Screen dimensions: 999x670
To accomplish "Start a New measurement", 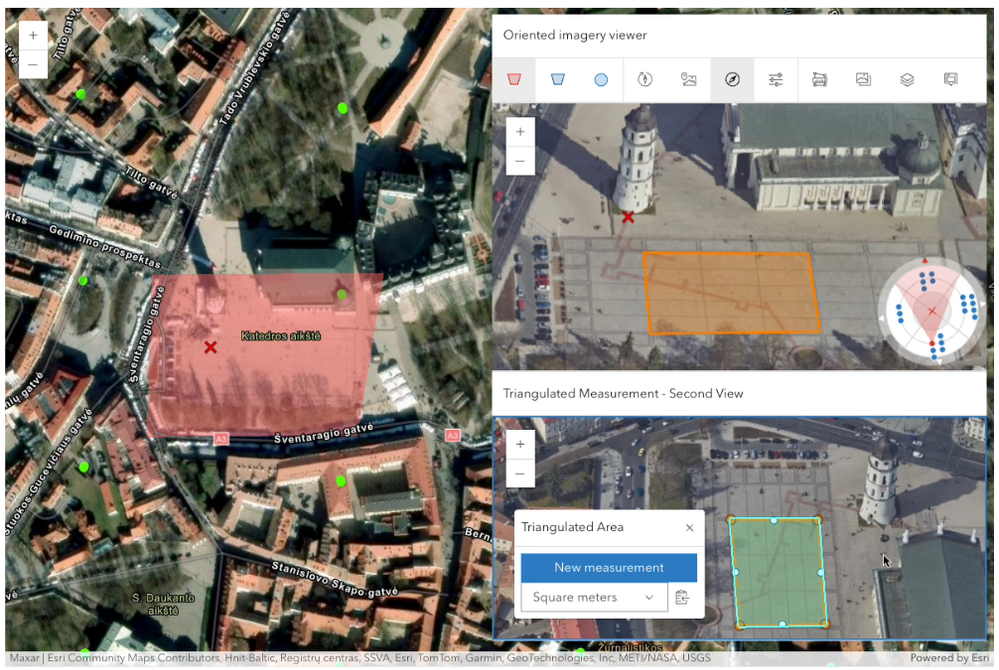I will (609, 567).
